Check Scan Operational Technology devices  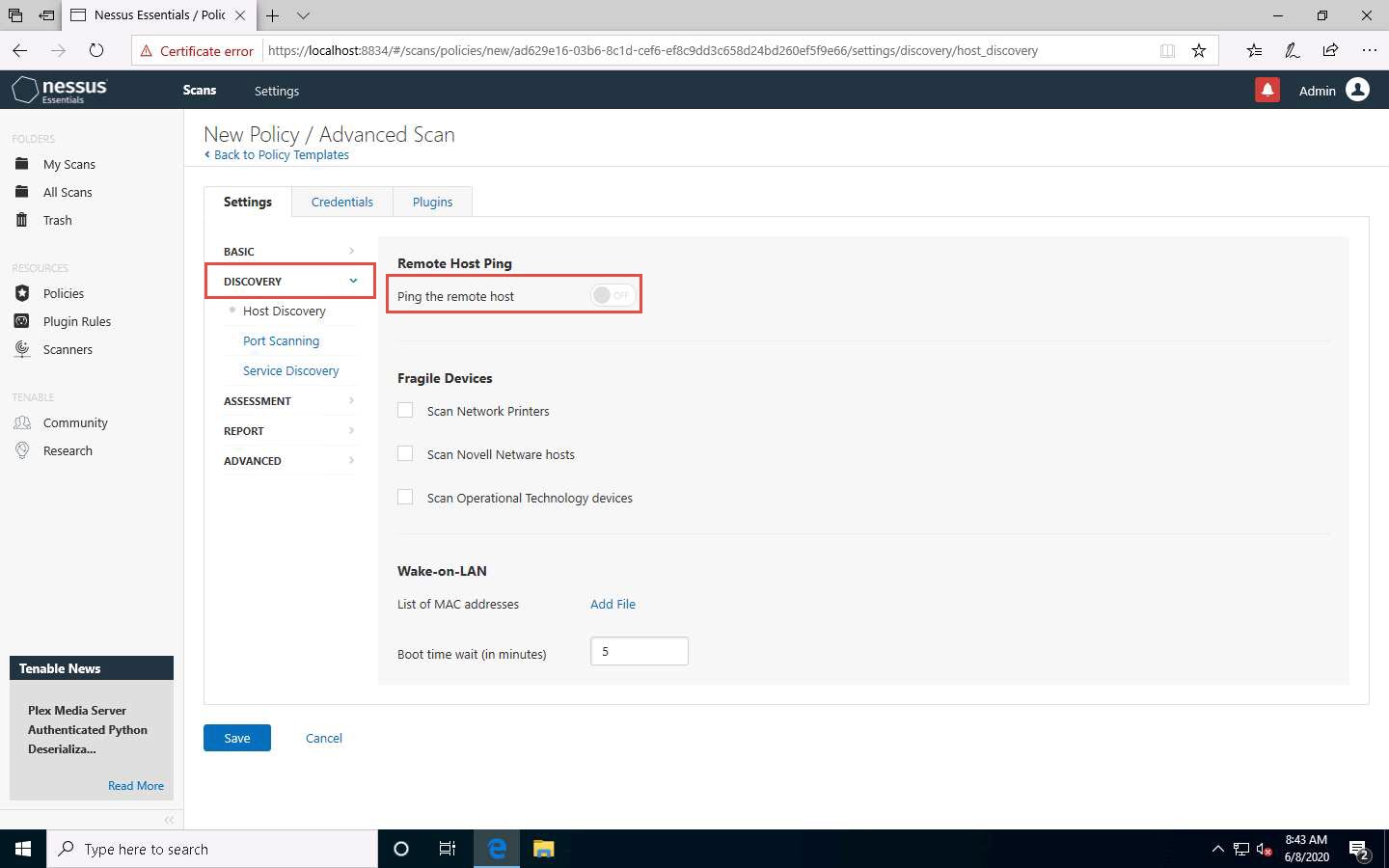point(405,497)
